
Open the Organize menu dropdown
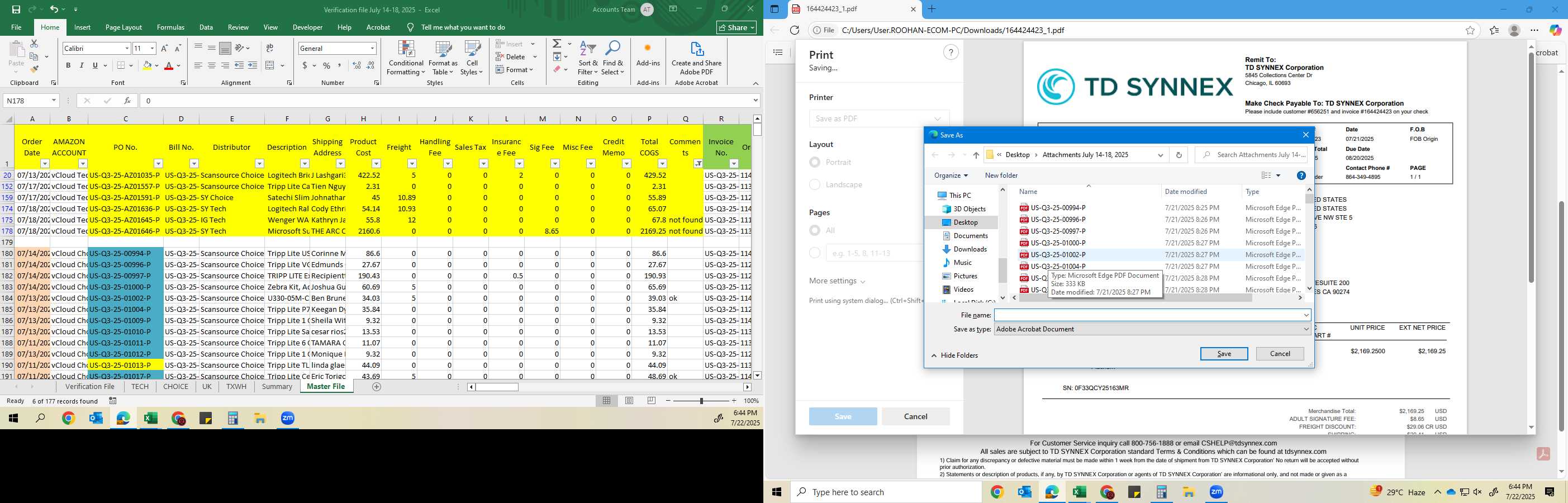(x=951, y=175)
